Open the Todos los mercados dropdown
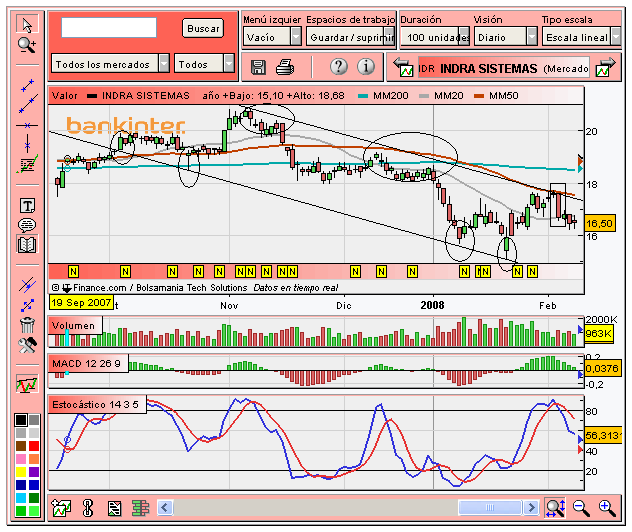The height and width of the screenshot is (532, 632). (110, 64)
